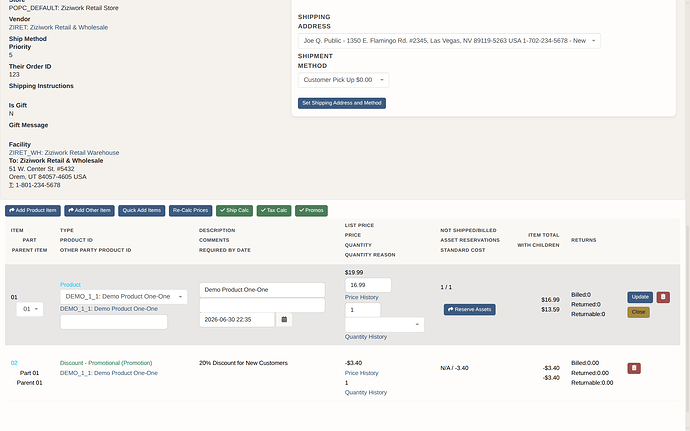The width and height of the screenshot is (690, 431).
Task: Click the N/A / -3.40 cell
Action: [455, 368]
